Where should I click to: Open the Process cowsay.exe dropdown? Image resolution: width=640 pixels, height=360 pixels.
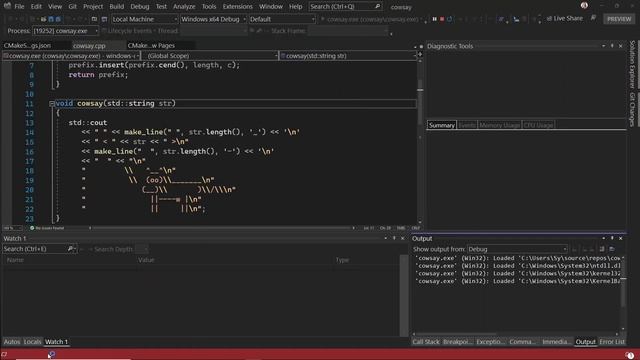[65, 31]
